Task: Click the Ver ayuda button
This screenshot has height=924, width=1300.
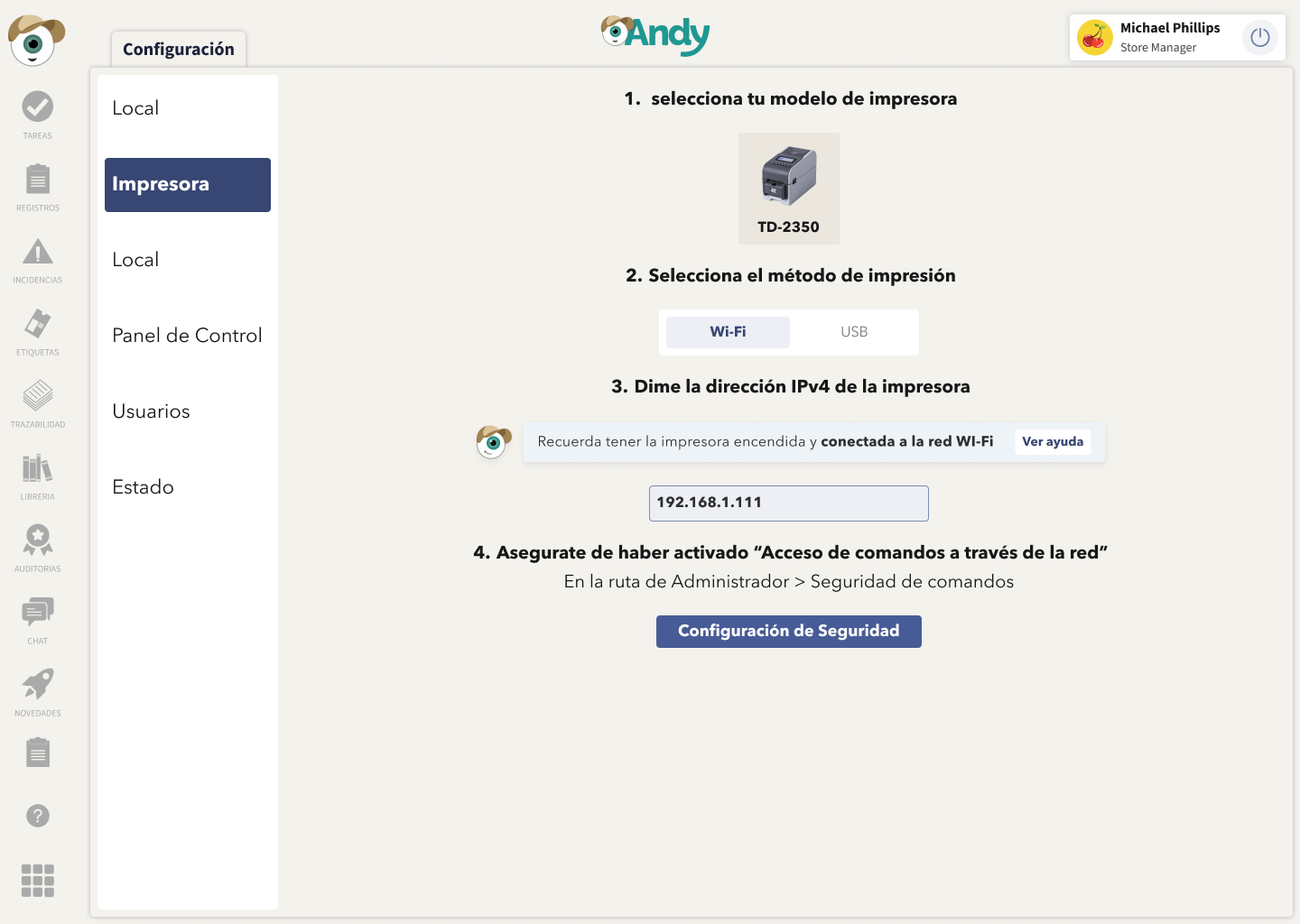Action: (1053, 441)
